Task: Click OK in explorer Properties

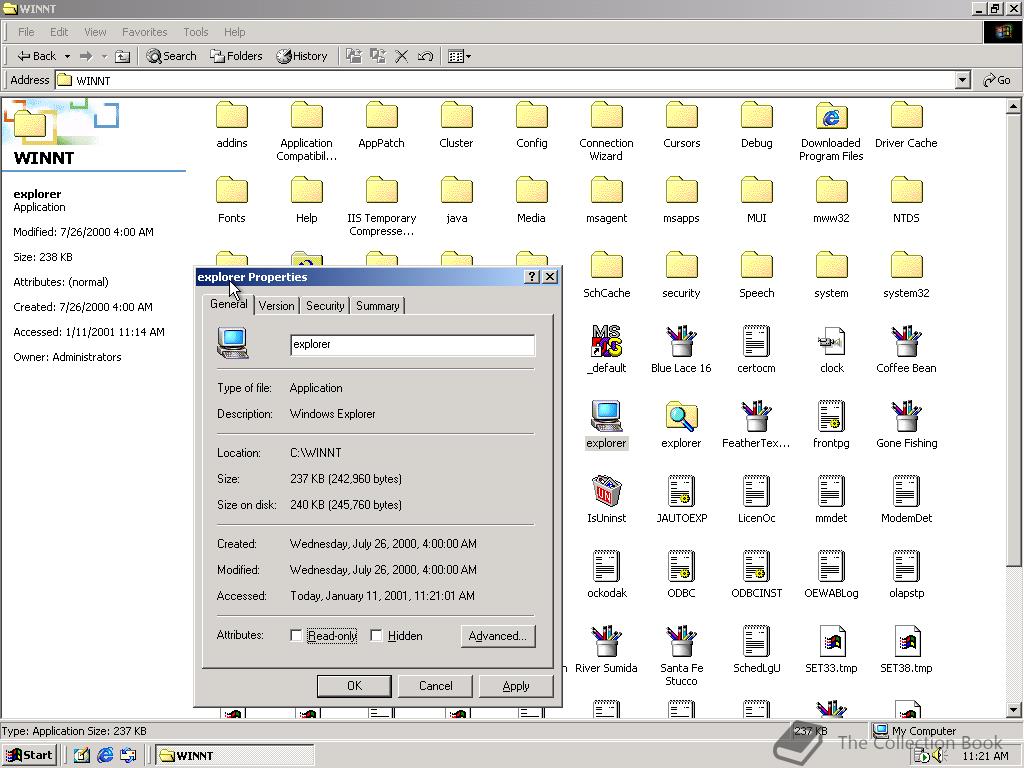Action: tap(354, 686)
